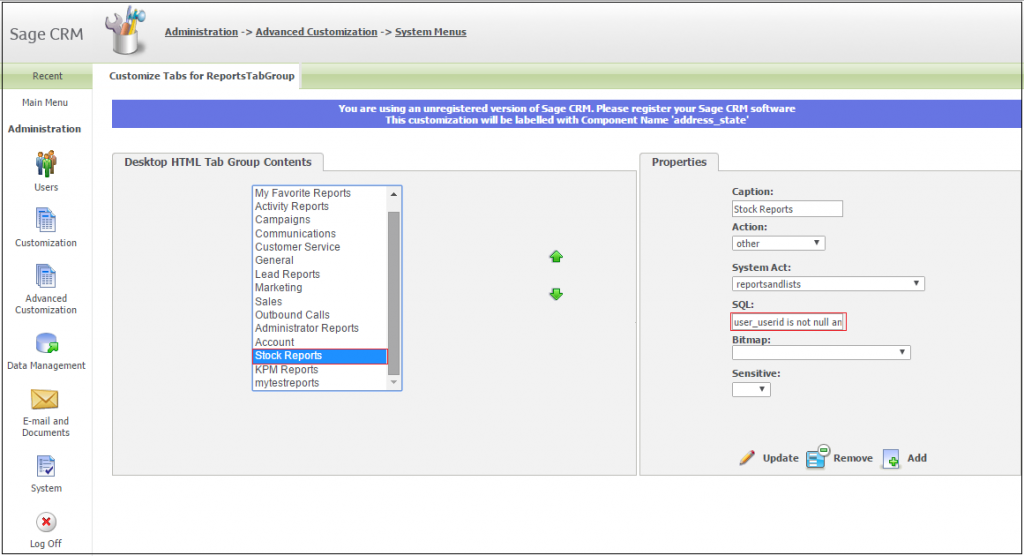Viewport: 1024px width, 556px height.
Task: Open the Main Menu item
Action: [x=45, y=103]
